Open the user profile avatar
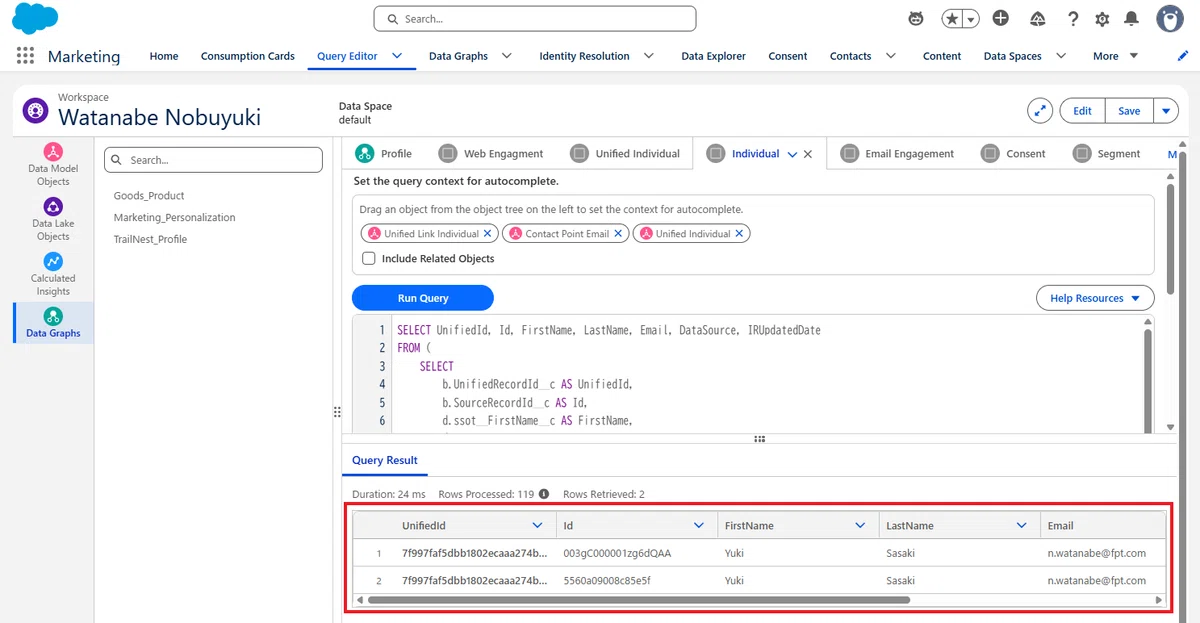 (1170, 18)
